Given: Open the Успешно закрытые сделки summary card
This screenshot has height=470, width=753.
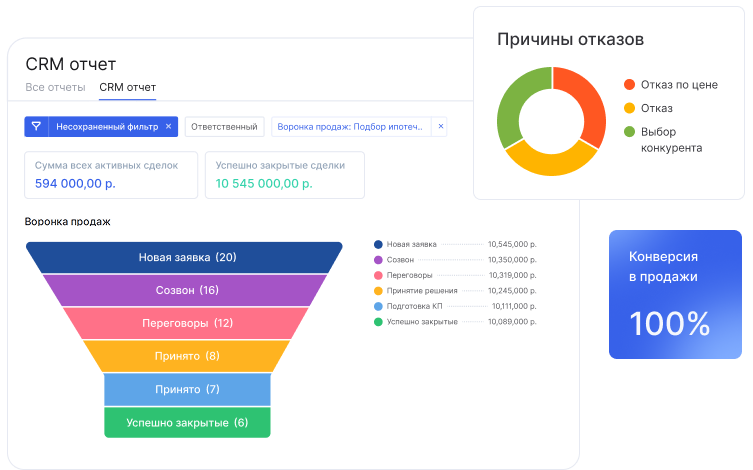Looking at the screenshot, I should coord(284,175).
